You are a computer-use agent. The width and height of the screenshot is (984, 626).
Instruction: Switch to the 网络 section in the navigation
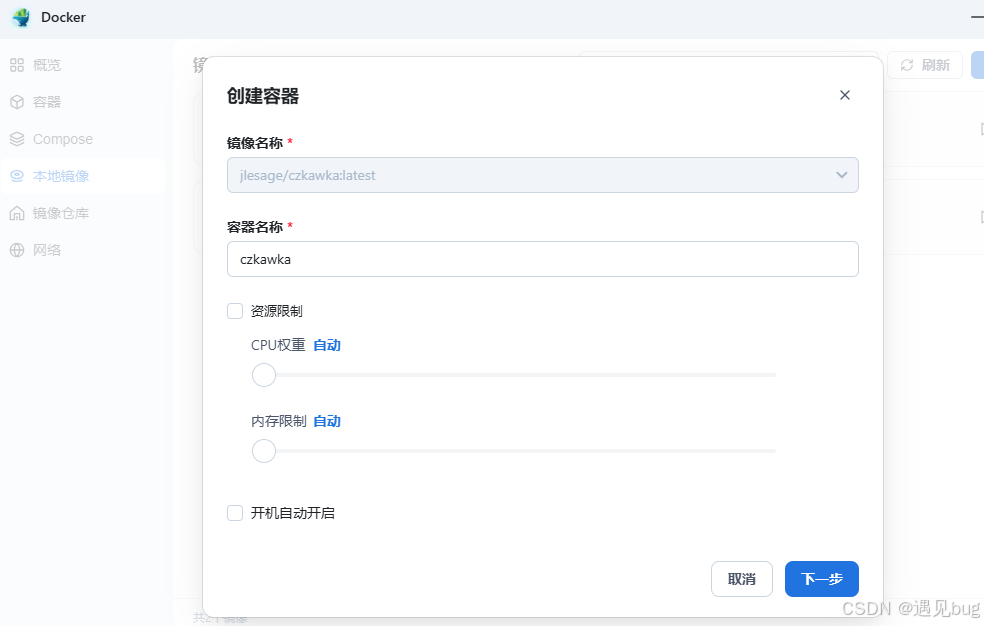click(50, 249)
